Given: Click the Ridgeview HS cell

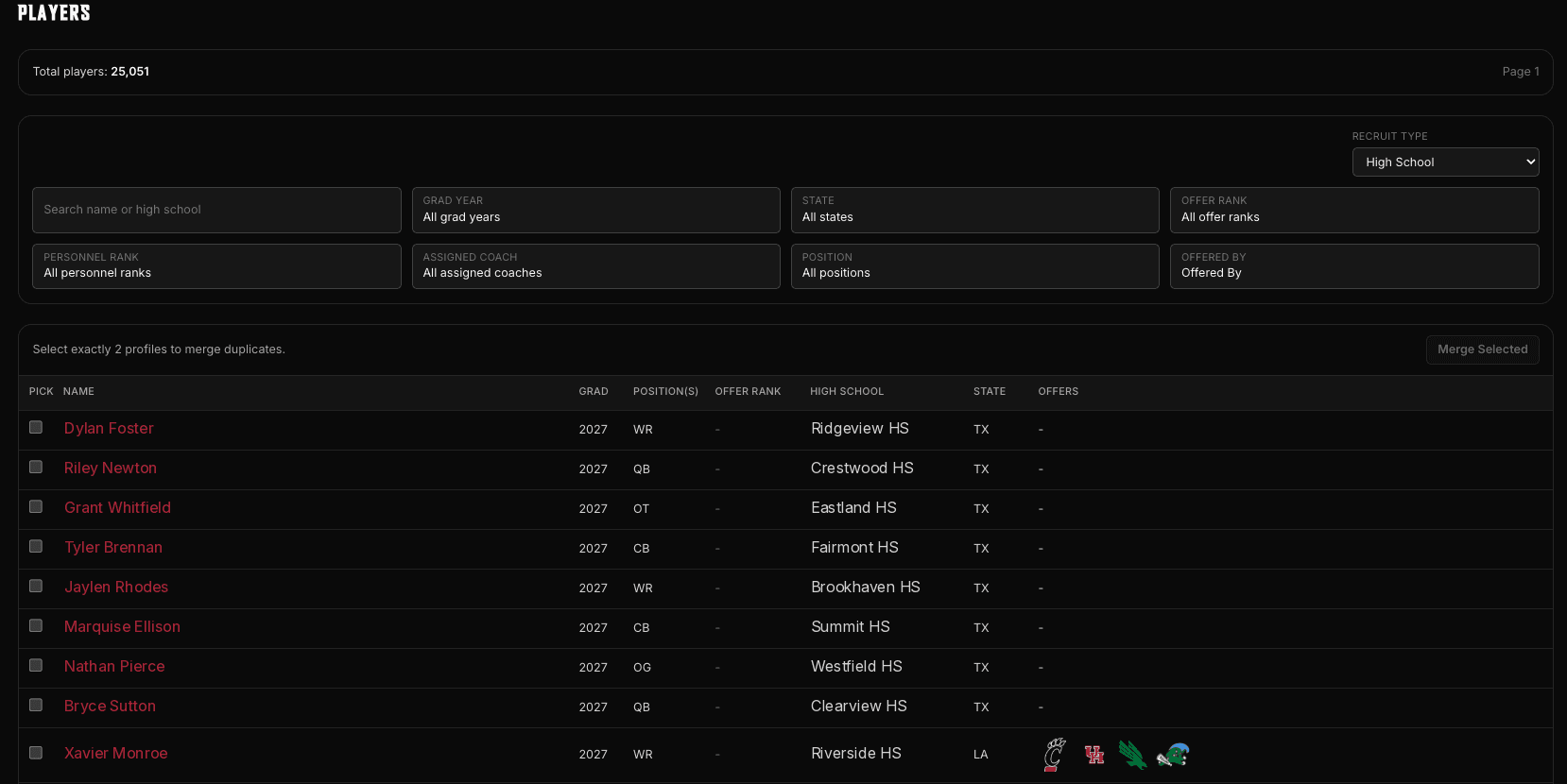Looking at the screenshot, I should pos(859,429).
